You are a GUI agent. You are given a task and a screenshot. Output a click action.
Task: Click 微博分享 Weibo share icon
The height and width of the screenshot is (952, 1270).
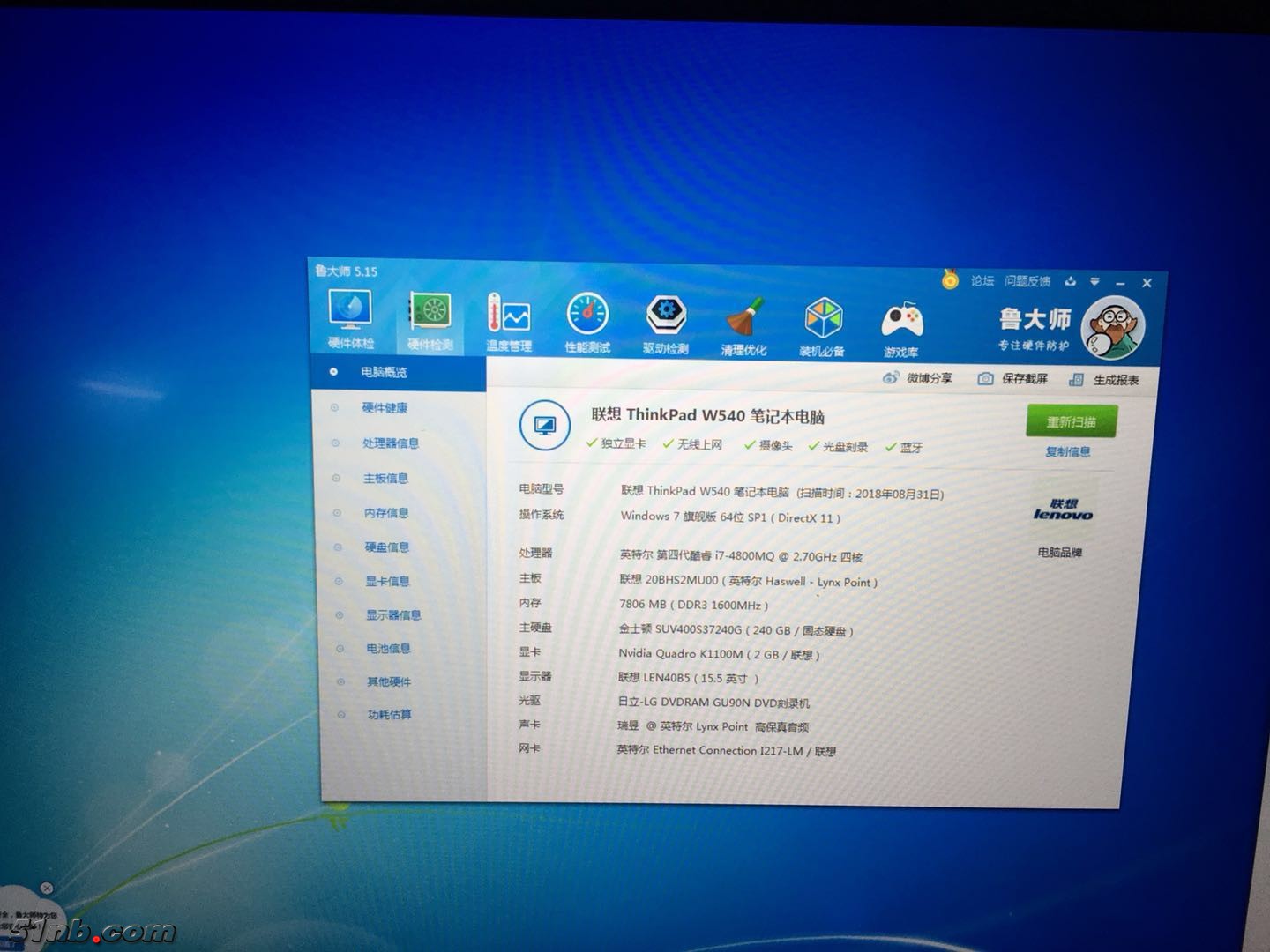pyautogui.click(x=918, y=378)
